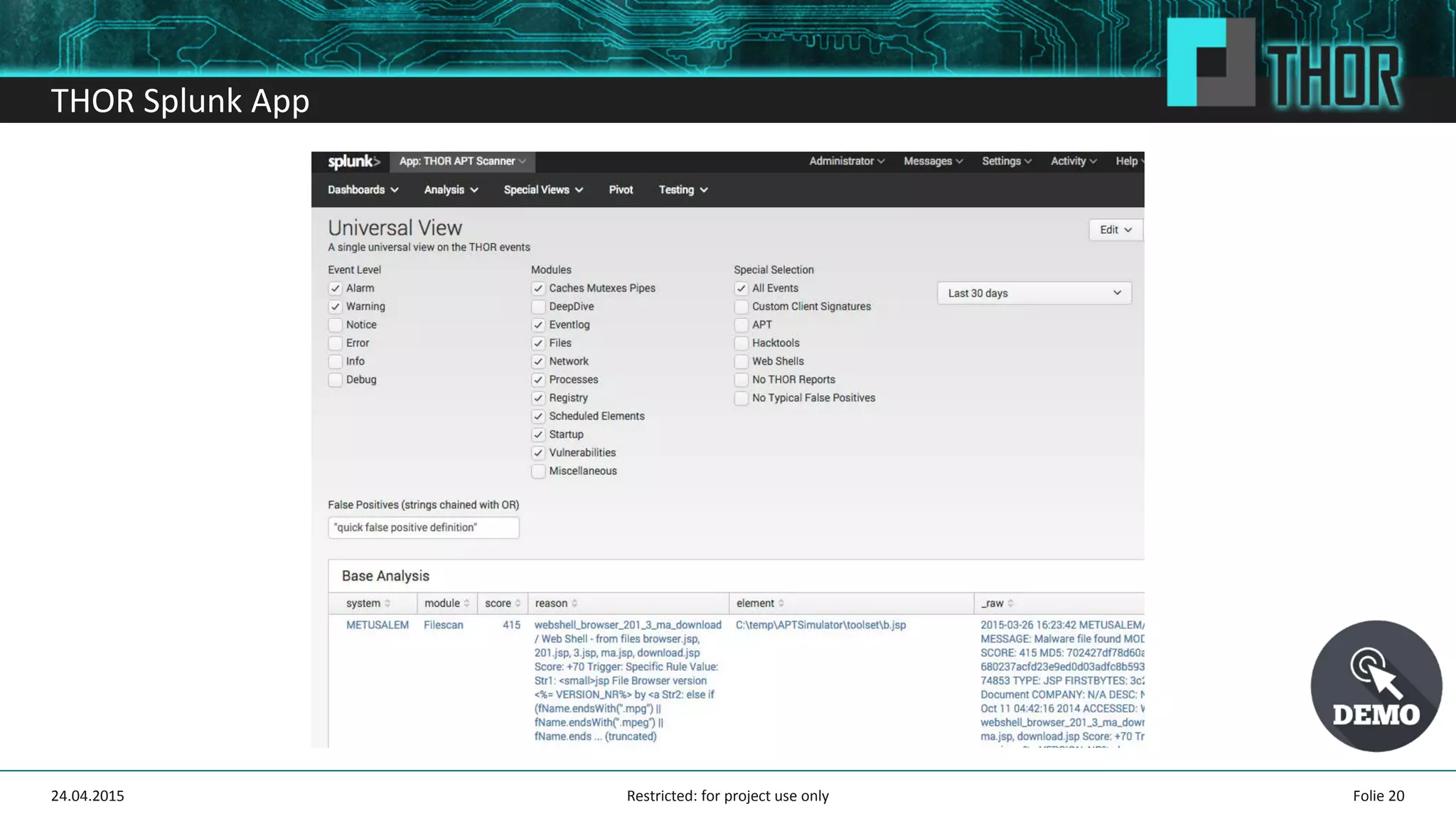Open the Help dropdown

1130,161
